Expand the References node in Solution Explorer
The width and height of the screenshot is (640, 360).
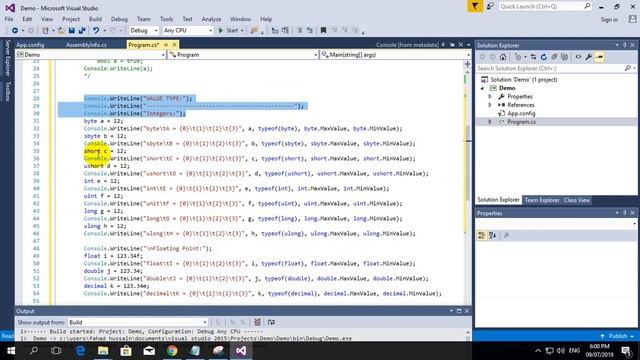pos(490,105)
